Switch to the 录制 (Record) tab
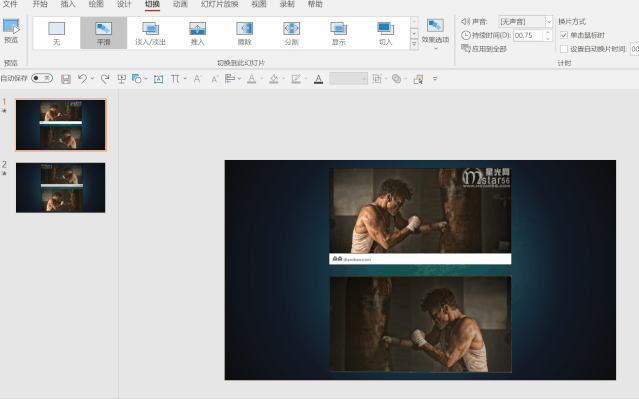Image resolution: width=639 pixels, height=399 pixels. 287,4
